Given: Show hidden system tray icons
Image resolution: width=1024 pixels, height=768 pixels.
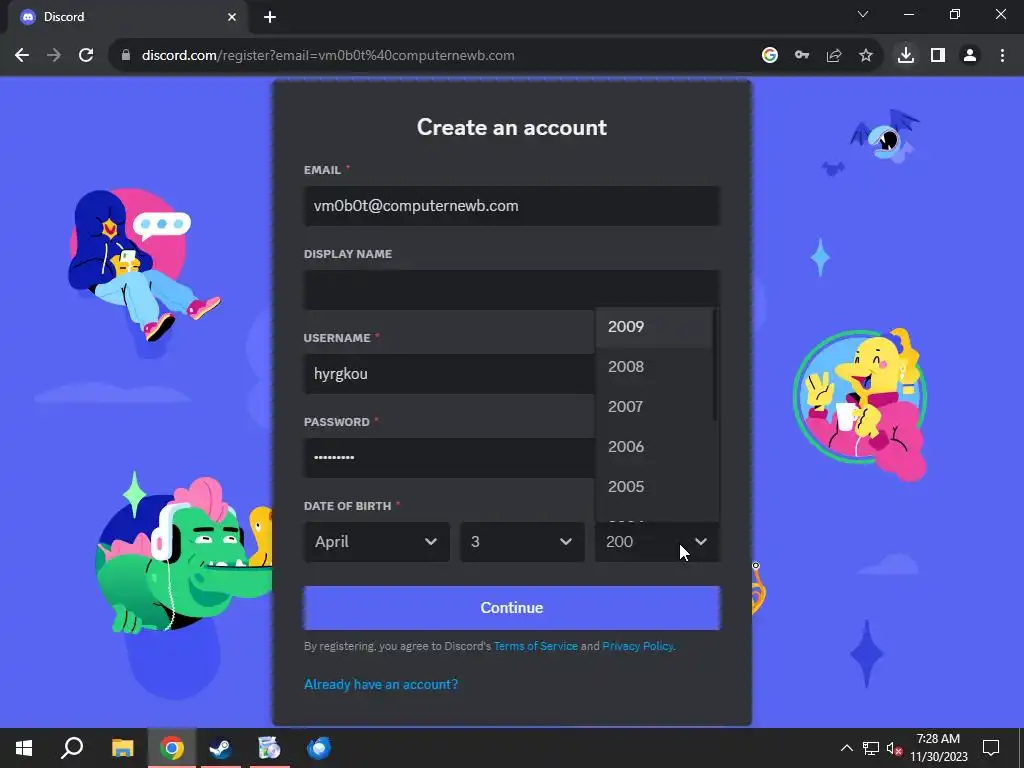Looking at the screenshot, I should point(846,748).
